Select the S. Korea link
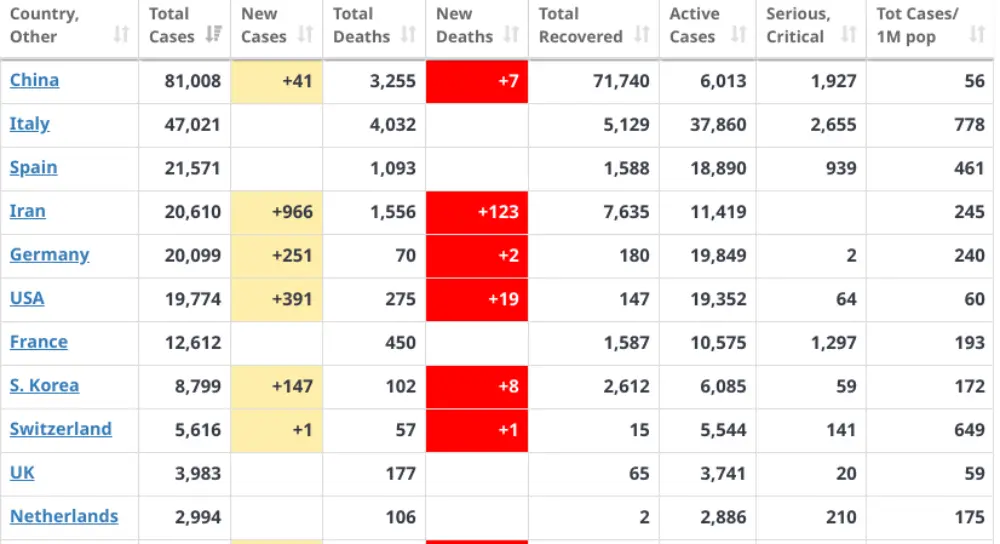Viewport: 1000px width, 544px height. pos(44,386)
